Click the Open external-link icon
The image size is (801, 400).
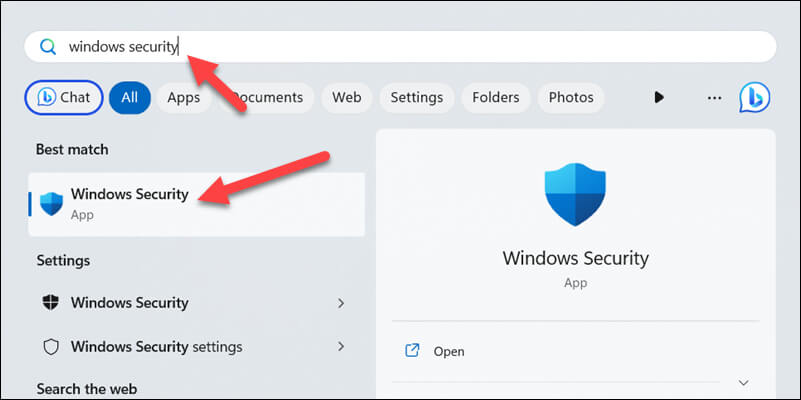411,351
